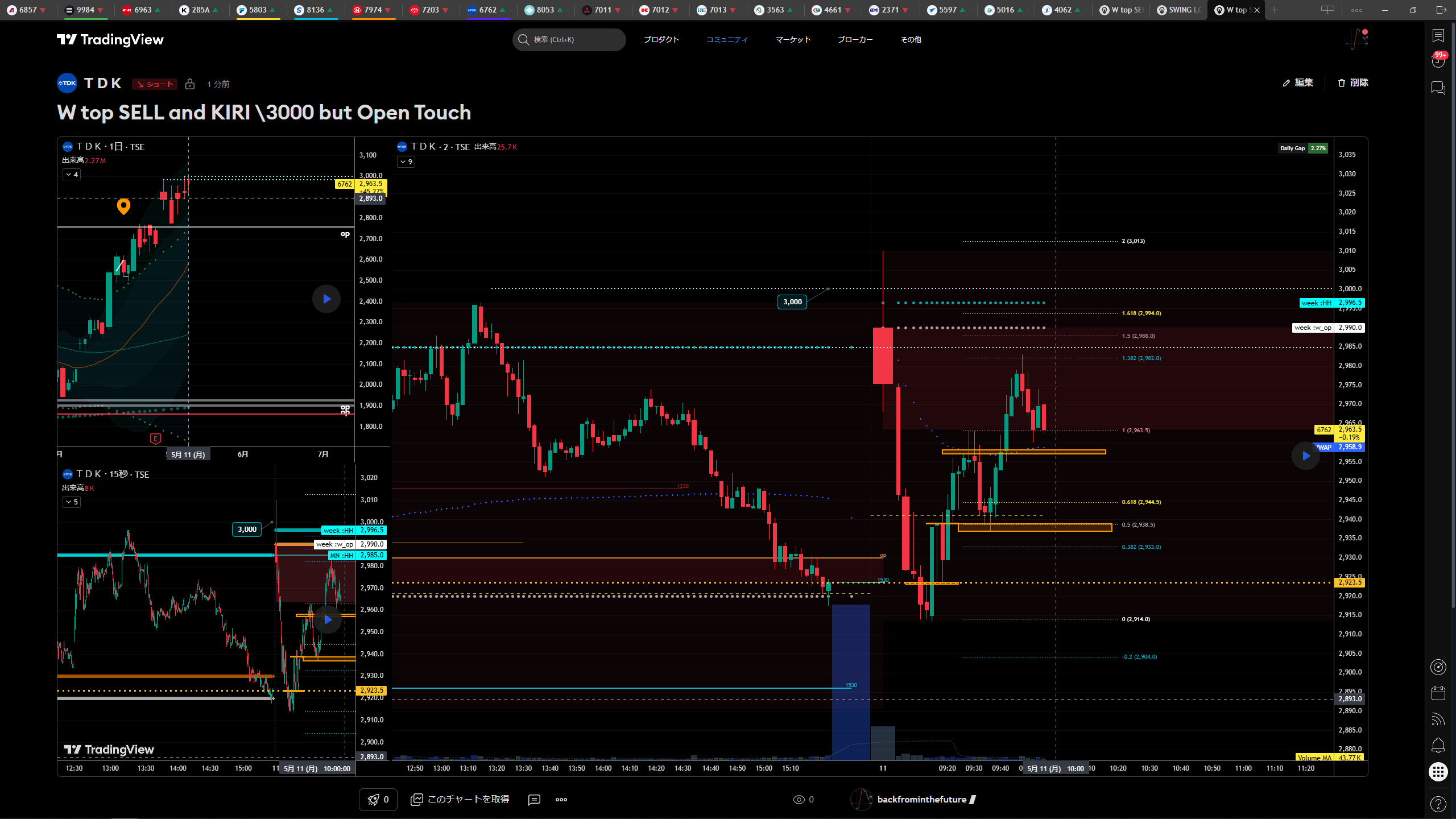The width and height of the screenshot is (1456, 819).
Task: Switch to the 6762 tab
Action: (487, 10)
